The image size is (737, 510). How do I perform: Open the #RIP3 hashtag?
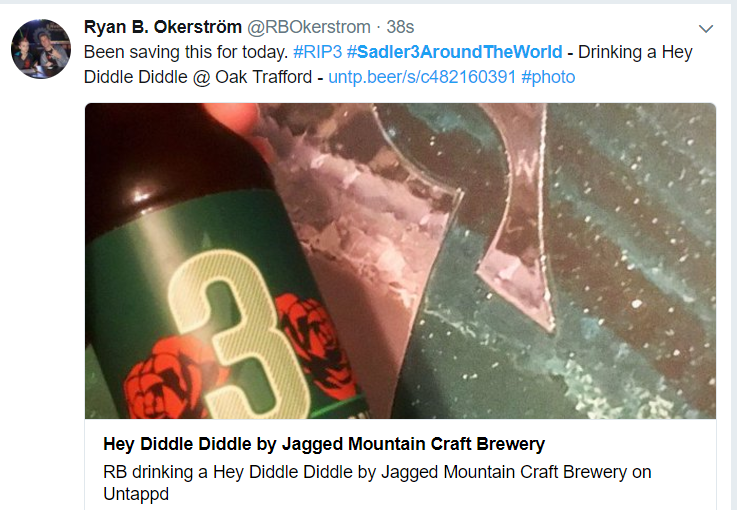(317, 52)
